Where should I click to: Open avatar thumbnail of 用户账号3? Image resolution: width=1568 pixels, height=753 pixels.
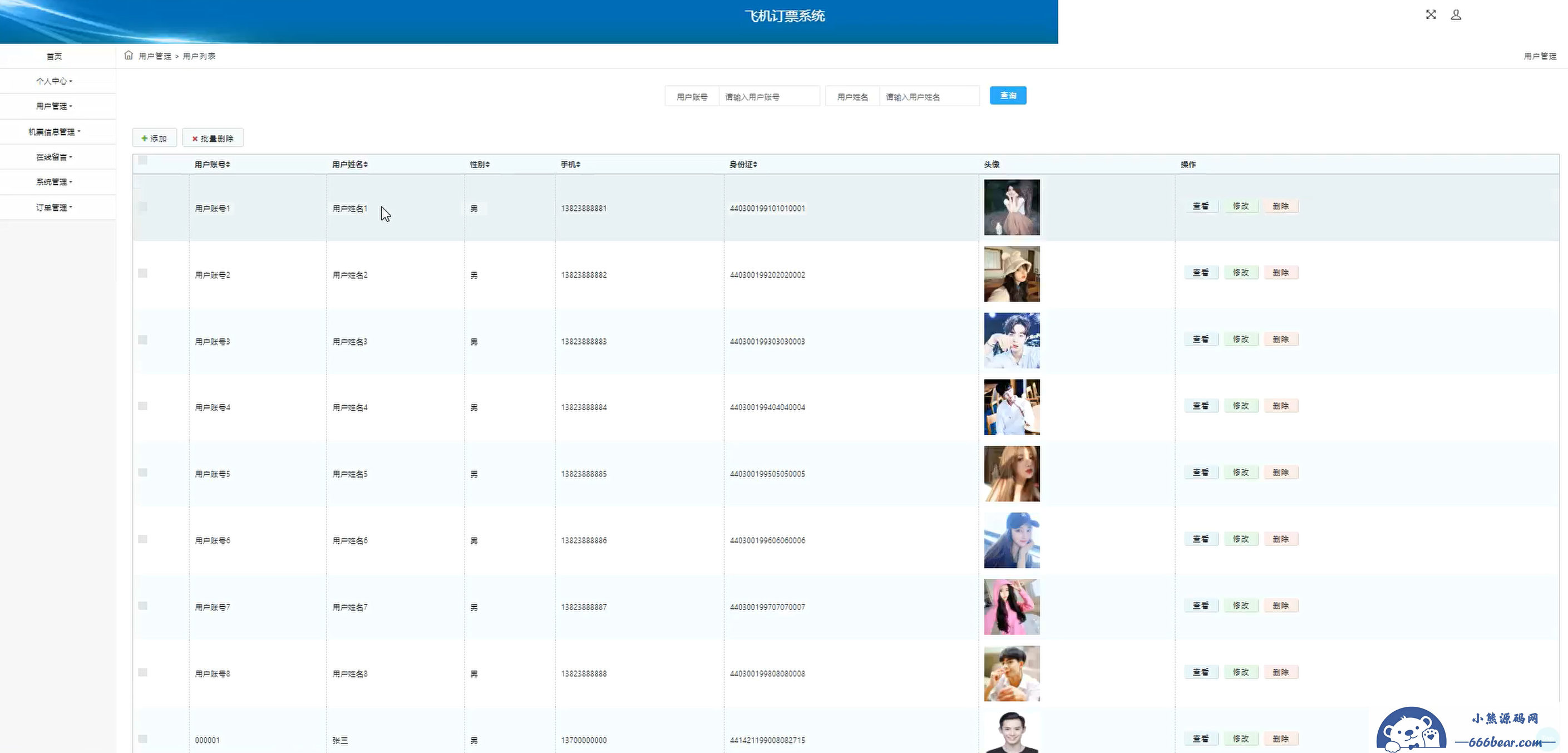(x=1012, y=340)
